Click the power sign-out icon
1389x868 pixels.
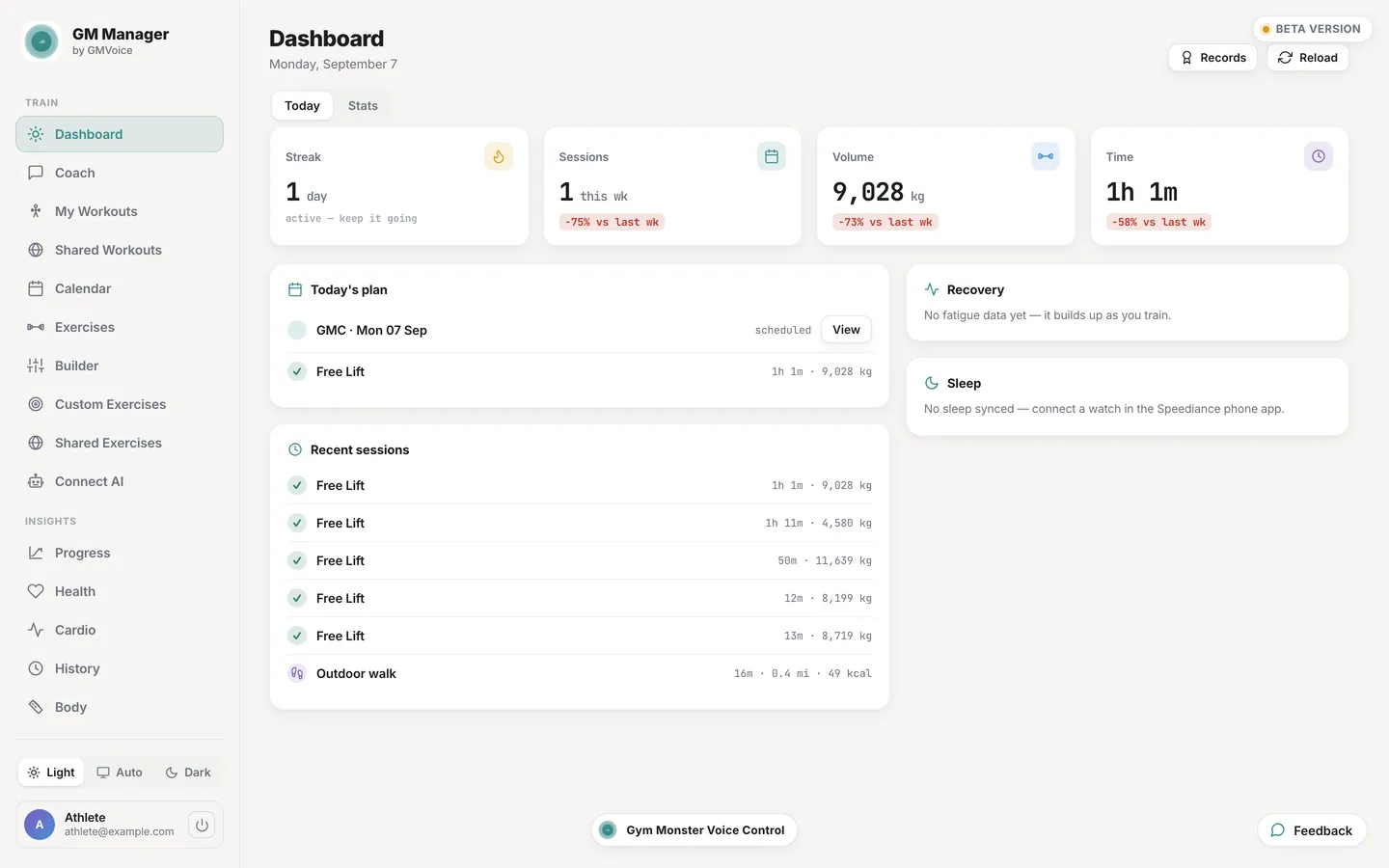point(202,825)
